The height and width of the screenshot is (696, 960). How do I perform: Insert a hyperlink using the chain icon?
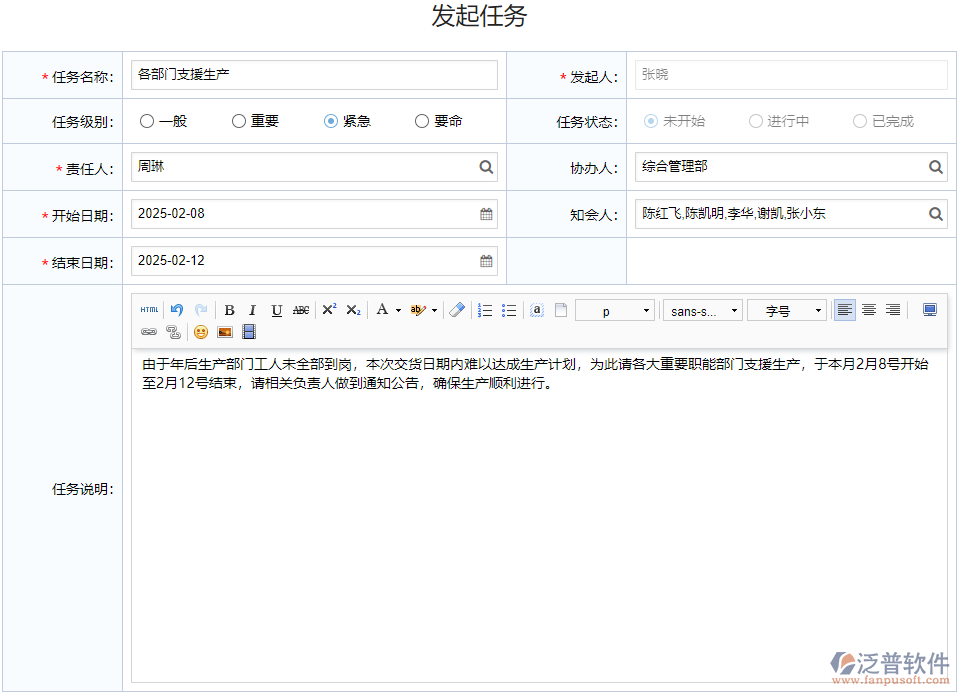(x=149, y=332)
